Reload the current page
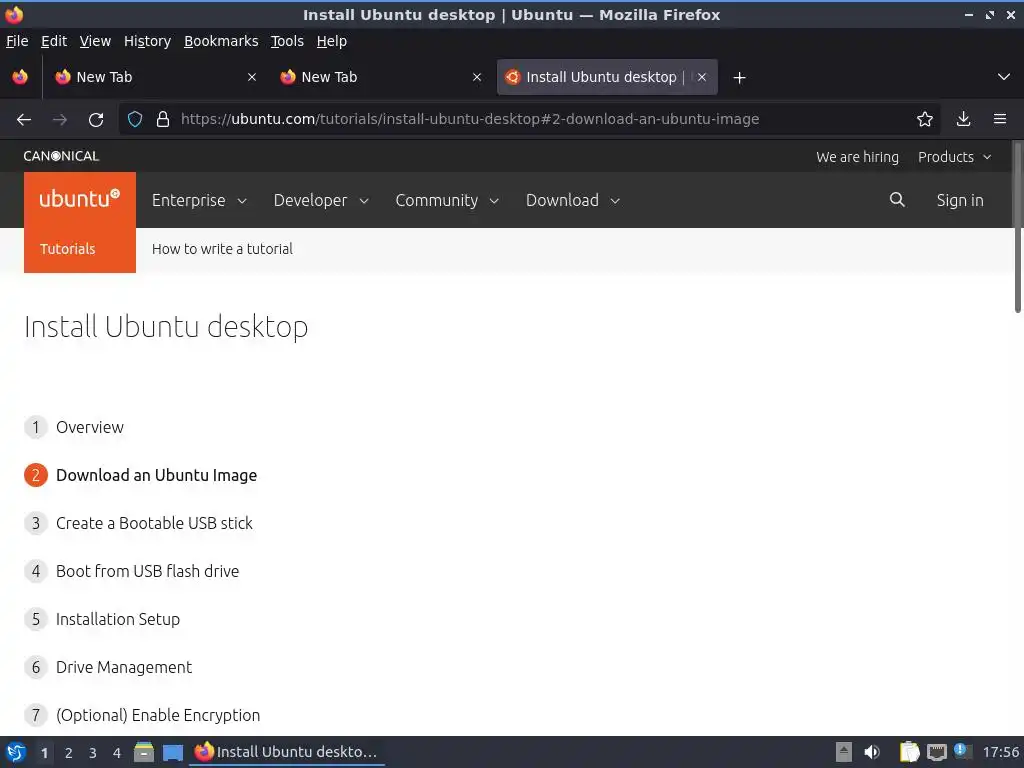 [x=96, y=119]
